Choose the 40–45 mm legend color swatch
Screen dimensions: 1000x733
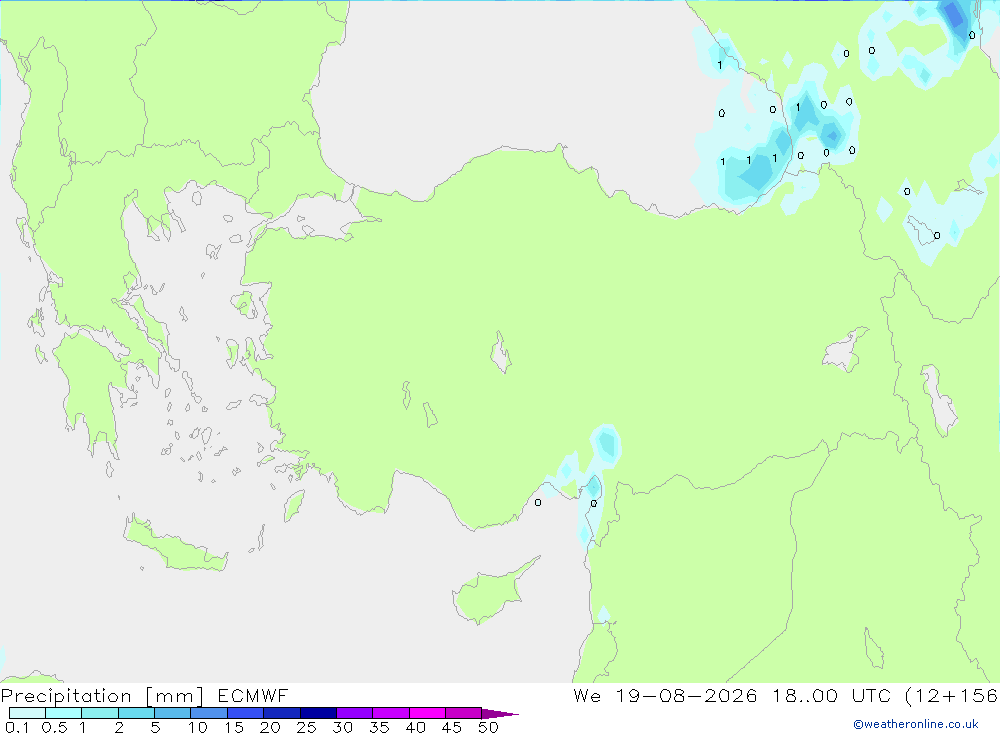[x=427, y=713]
